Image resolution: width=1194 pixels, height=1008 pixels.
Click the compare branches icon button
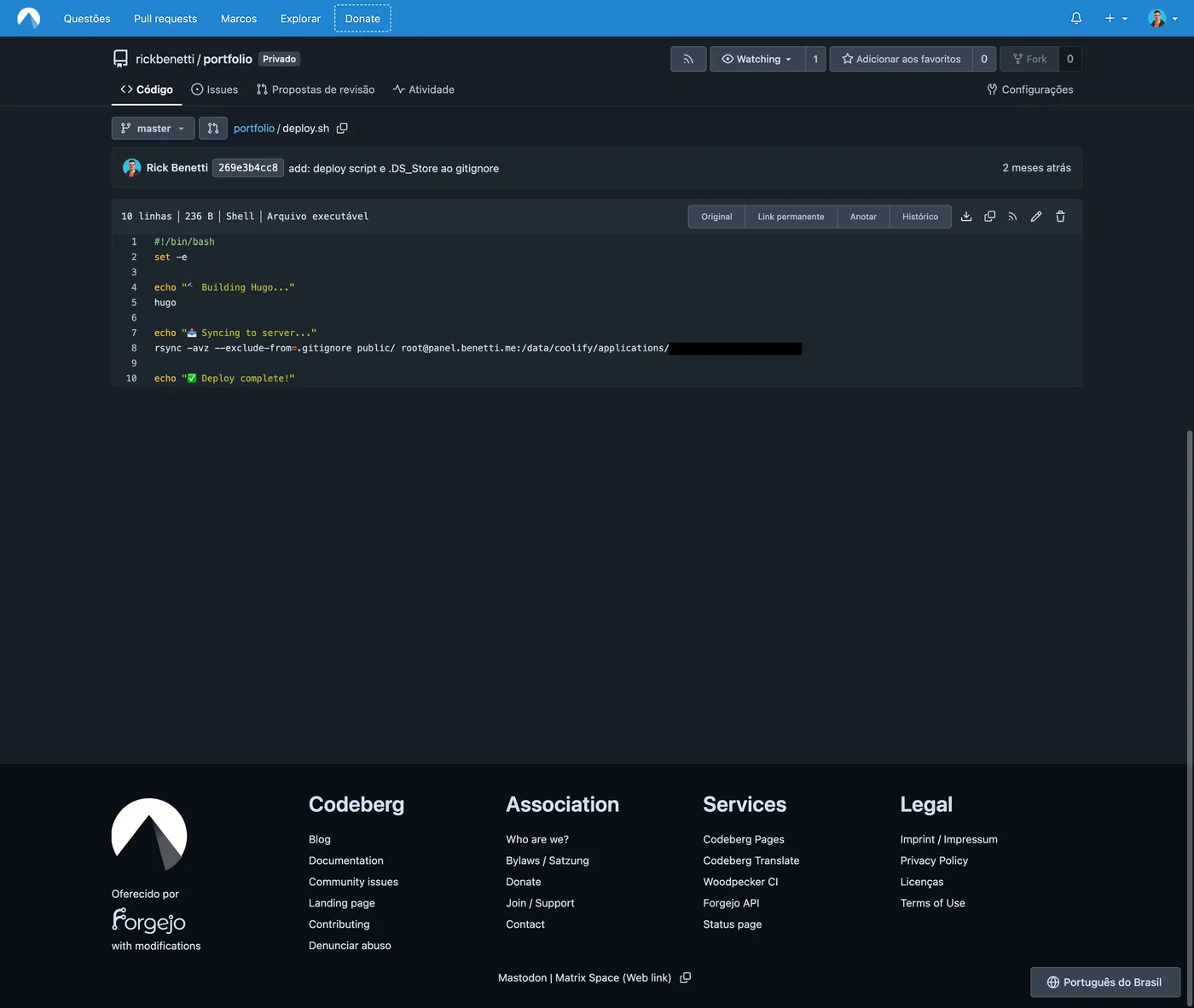click(213, 128)
